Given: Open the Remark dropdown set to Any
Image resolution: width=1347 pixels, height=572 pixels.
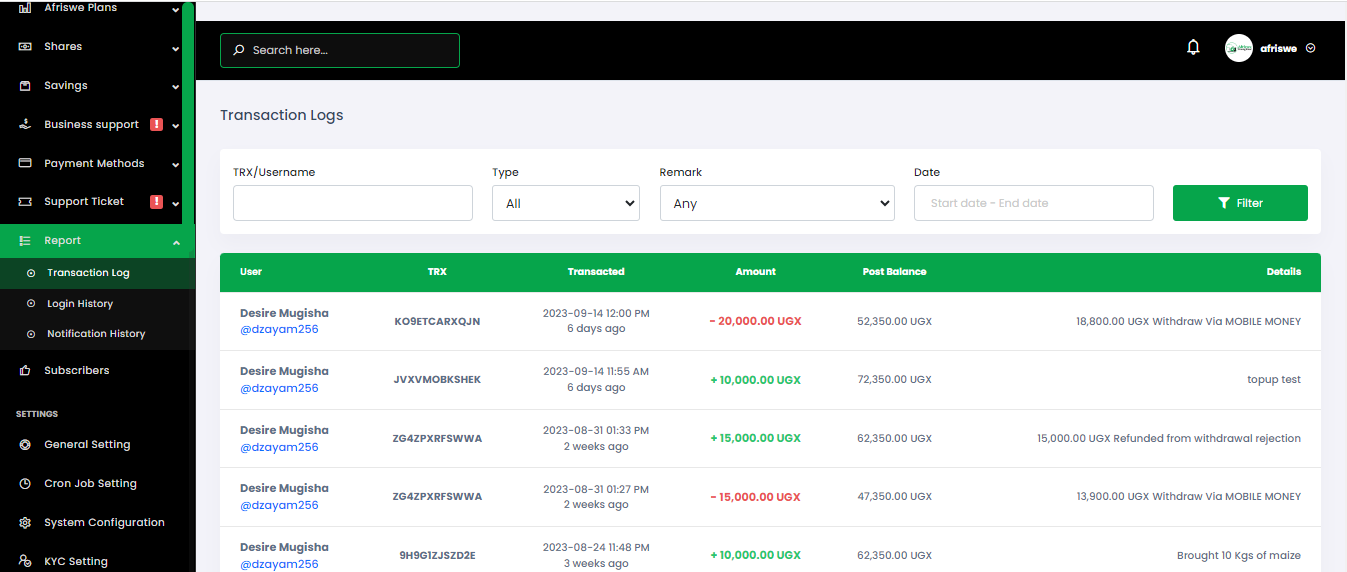Looking at the screenshot, I should click(777, 203).
